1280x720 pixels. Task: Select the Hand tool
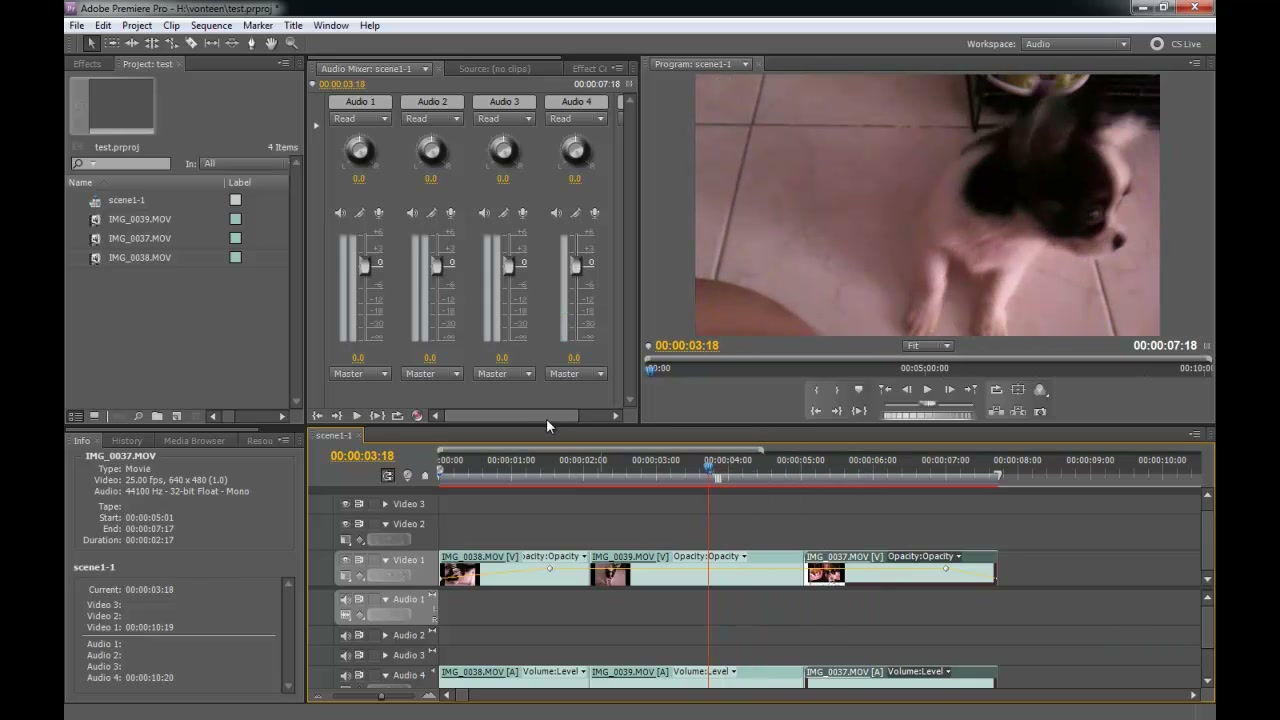(x=271, y=44)
